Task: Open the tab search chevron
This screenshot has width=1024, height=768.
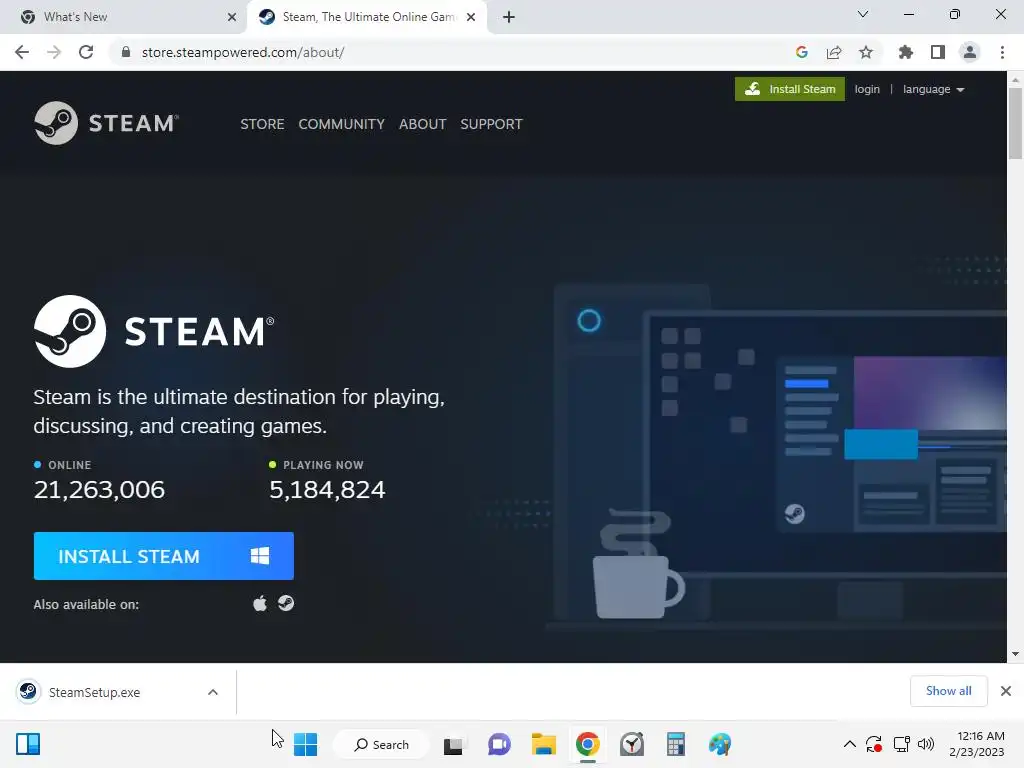Action: click(x=863, y=14)
